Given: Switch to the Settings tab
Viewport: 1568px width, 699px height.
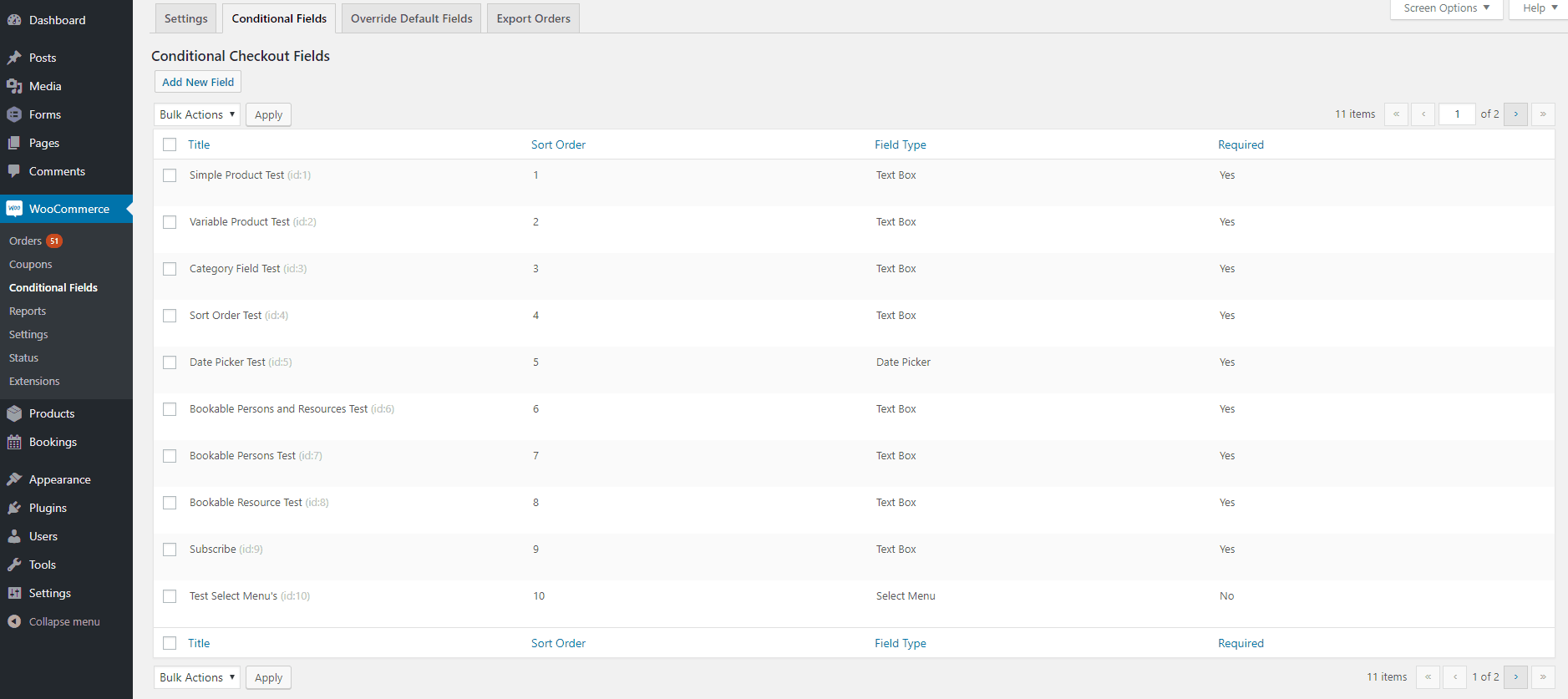Looking at the screenshot, I should [186, 18].
